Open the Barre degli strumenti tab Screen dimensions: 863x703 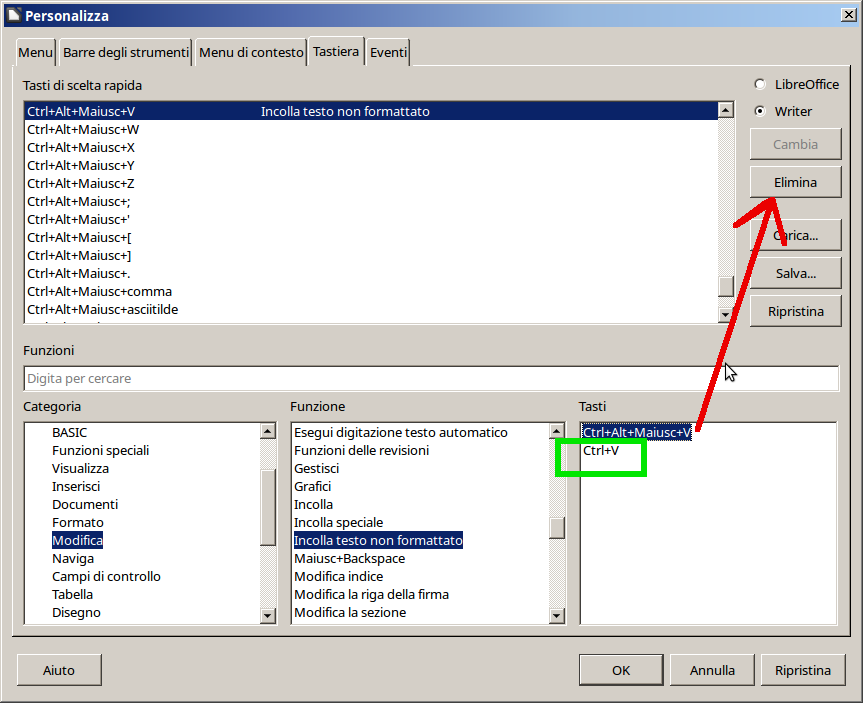pyautogui.click(x=125, y=52)
